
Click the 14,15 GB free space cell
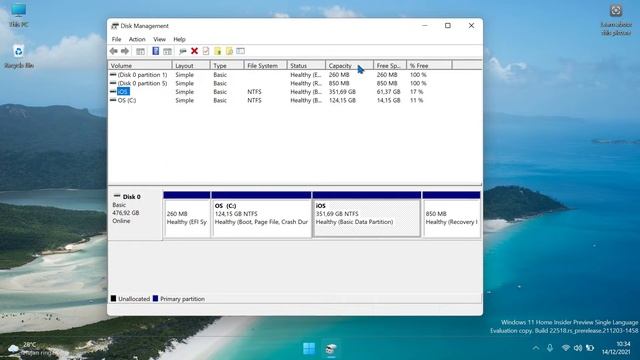(388, 100)
